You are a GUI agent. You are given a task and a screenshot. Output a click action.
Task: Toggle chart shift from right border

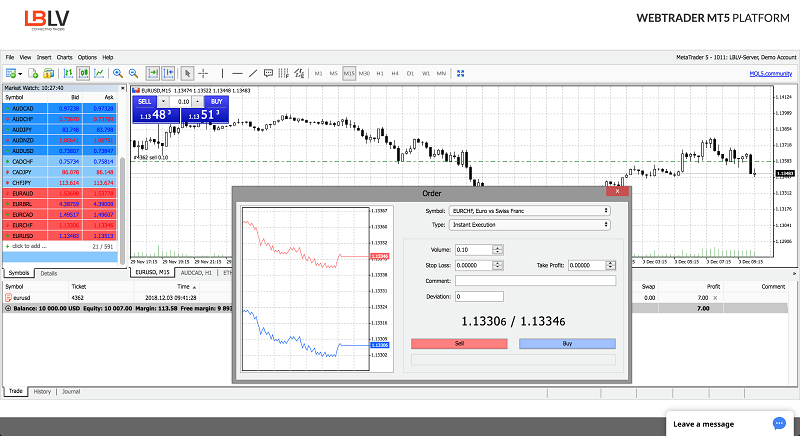pos(168,73)
